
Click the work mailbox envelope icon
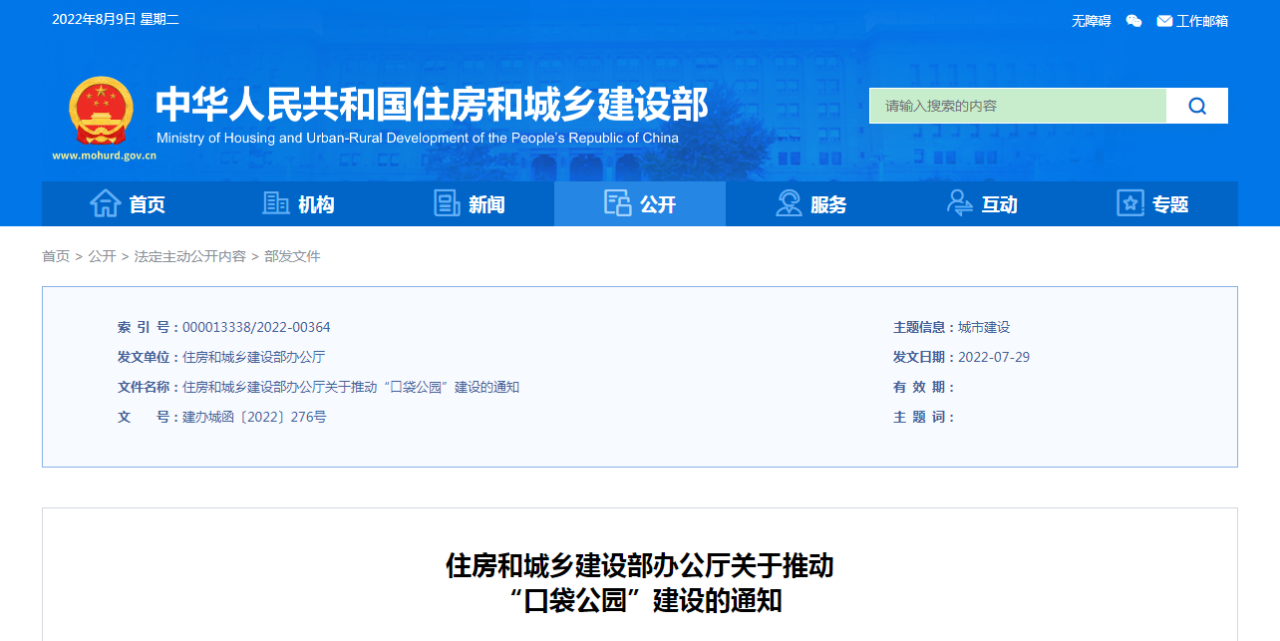tap(1164, 21)
